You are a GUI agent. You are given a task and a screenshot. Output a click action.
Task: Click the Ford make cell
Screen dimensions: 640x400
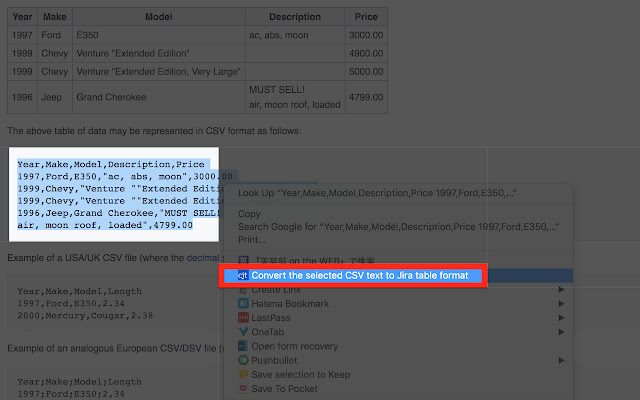click(55, 35)
